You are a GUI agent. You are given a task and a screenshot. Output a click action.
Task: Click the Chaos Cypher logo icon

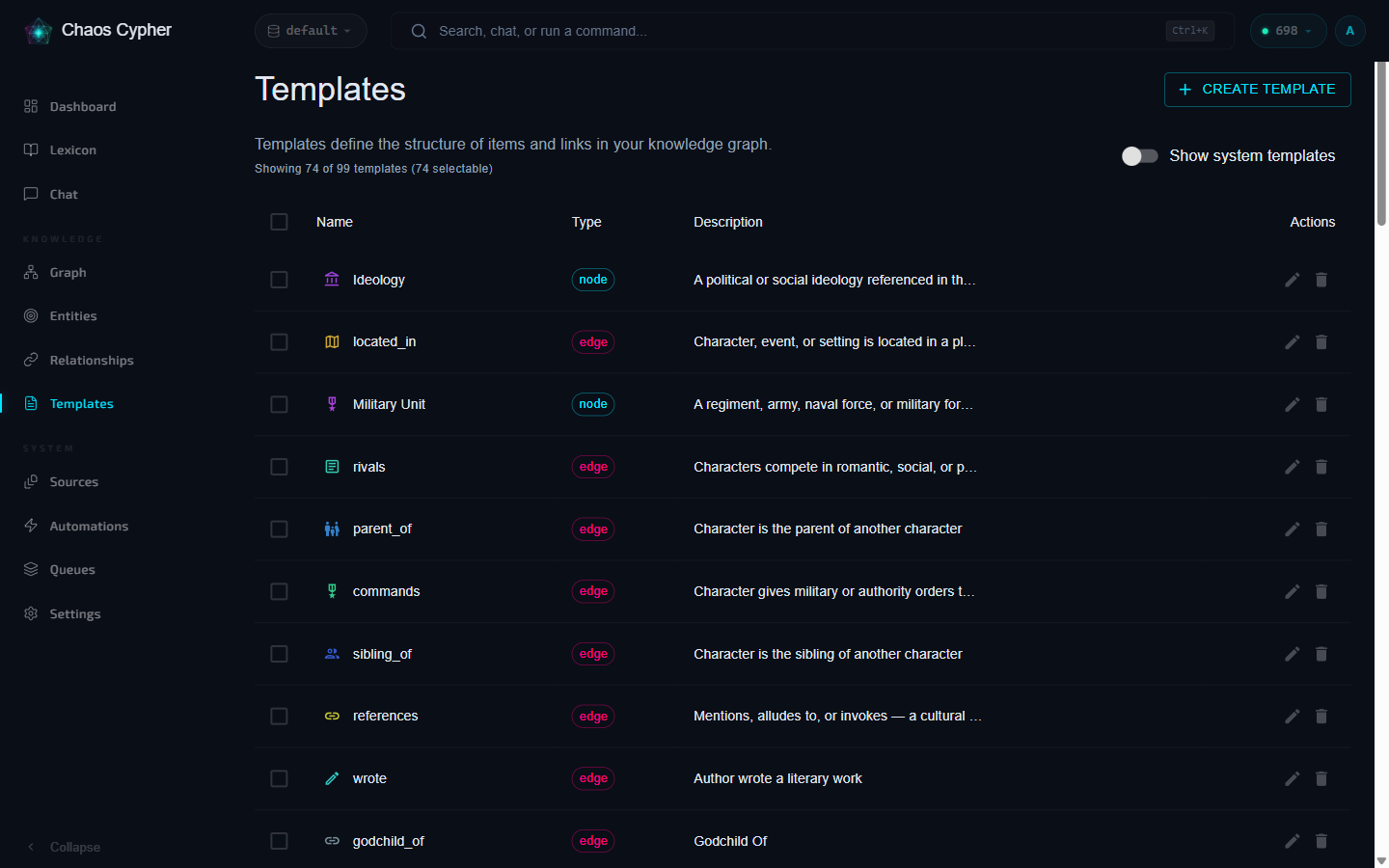pos(39,31)
